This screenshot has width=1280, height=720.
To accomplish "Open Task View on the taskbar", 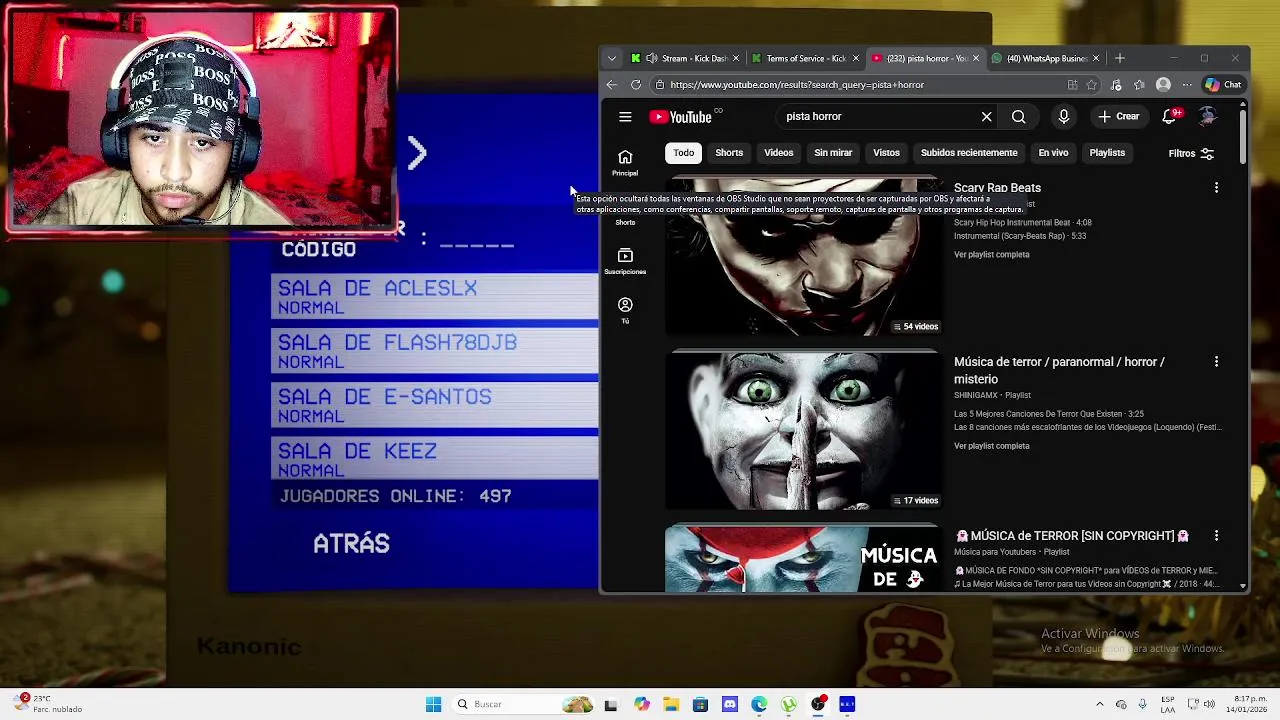I will tap(611, 704).
